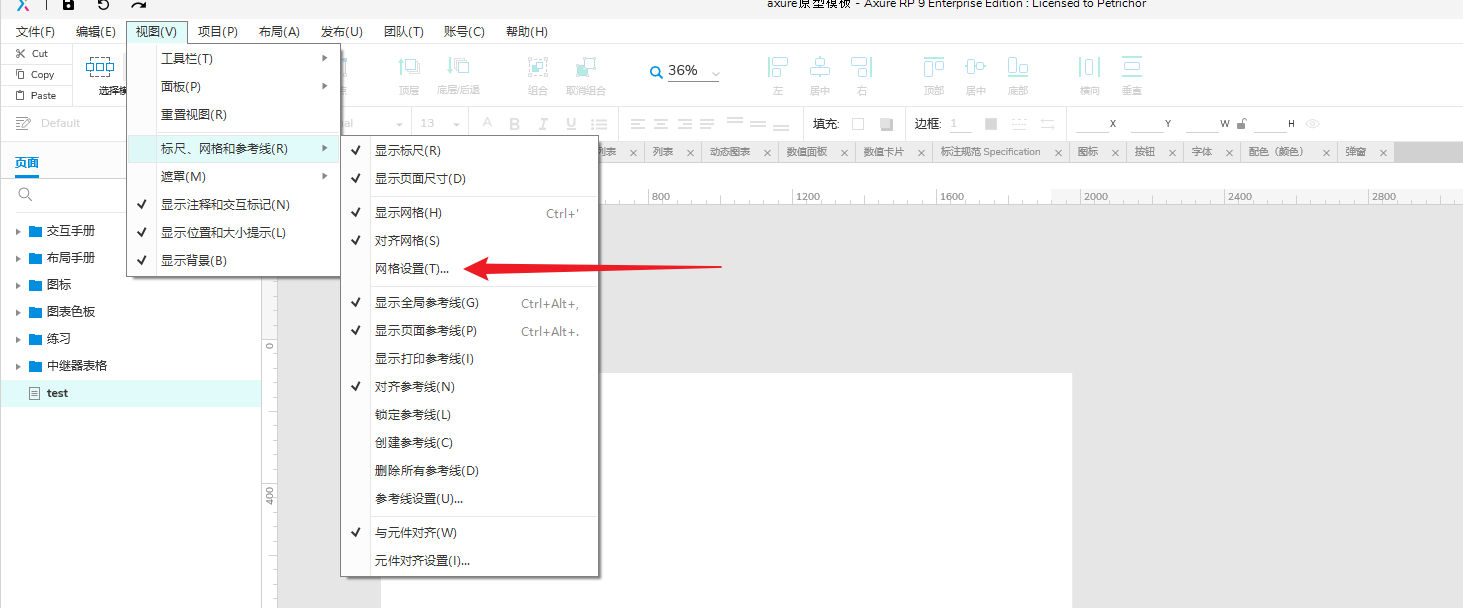This screenshot has width=1463, height=608.
Task: Open 元件对齐设置(I)... settings
Action: 470,561
